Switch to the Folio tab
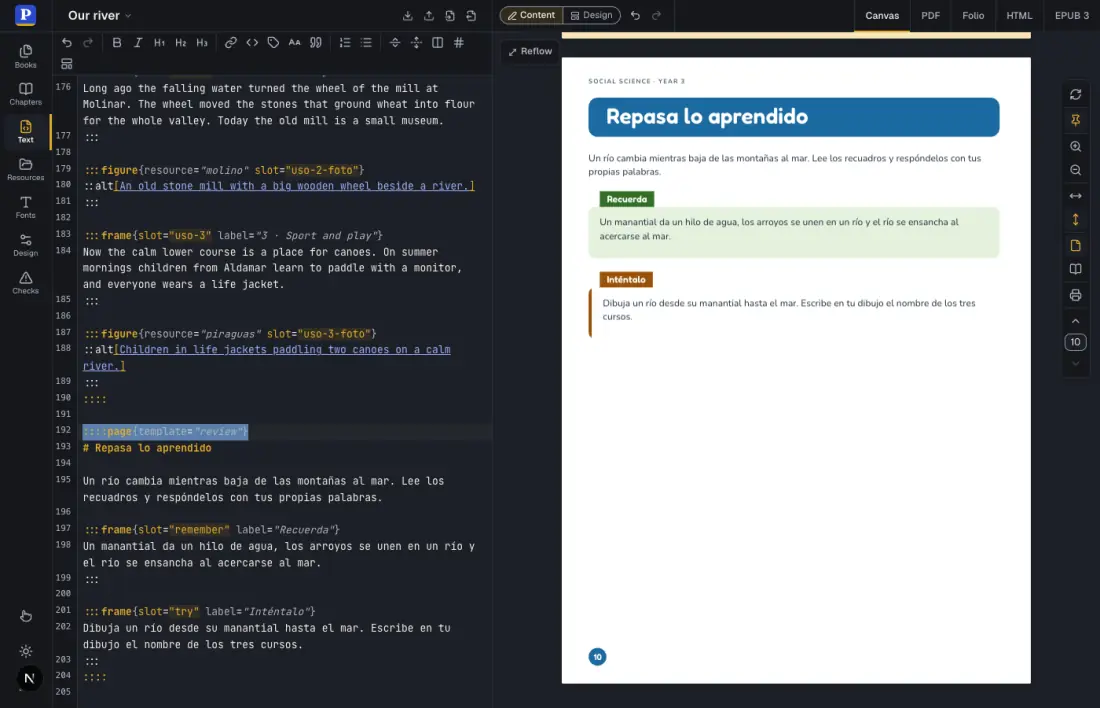Viewport: 1100px width, 708px height. tap(973, 15)
